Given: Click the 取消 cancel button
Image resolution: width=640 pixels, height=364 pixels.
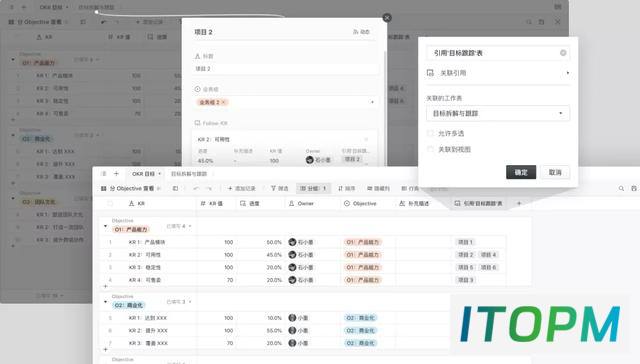Looking at the screenshot, I should (555, 172).
